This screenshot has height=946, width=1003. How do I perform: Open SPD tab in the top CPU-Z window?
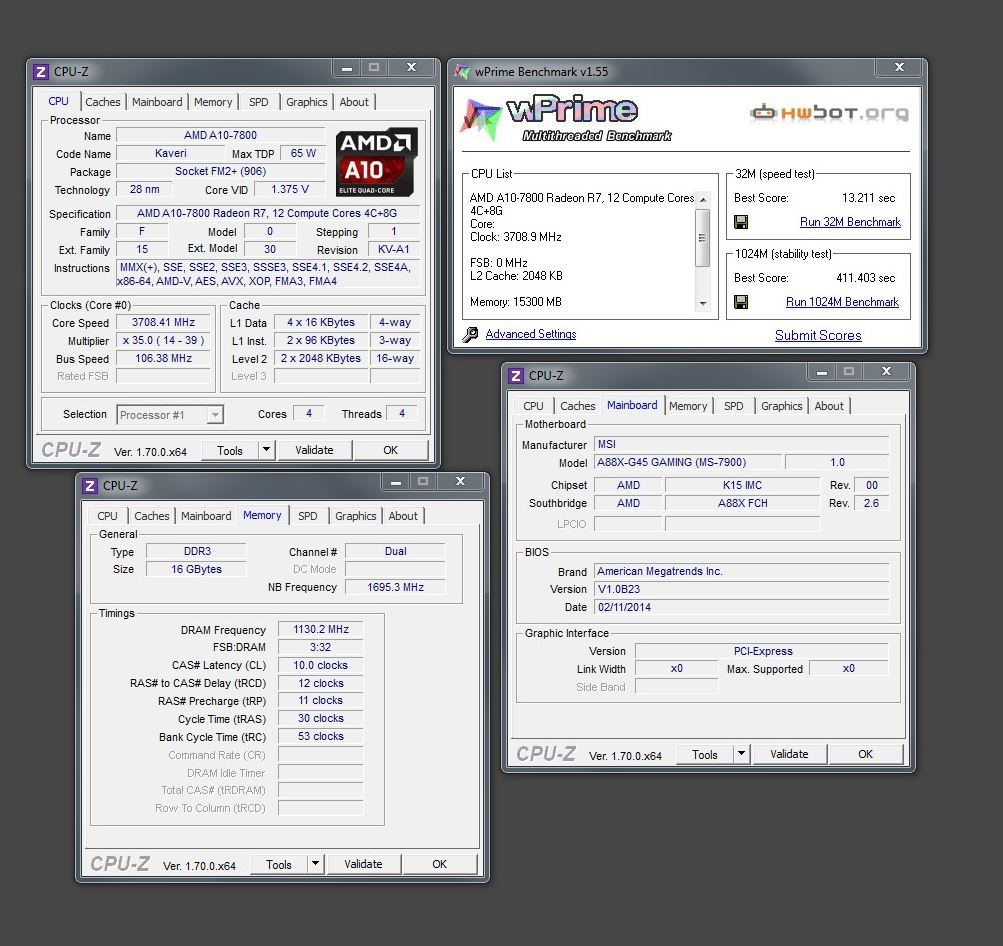(x=258, y=102)
